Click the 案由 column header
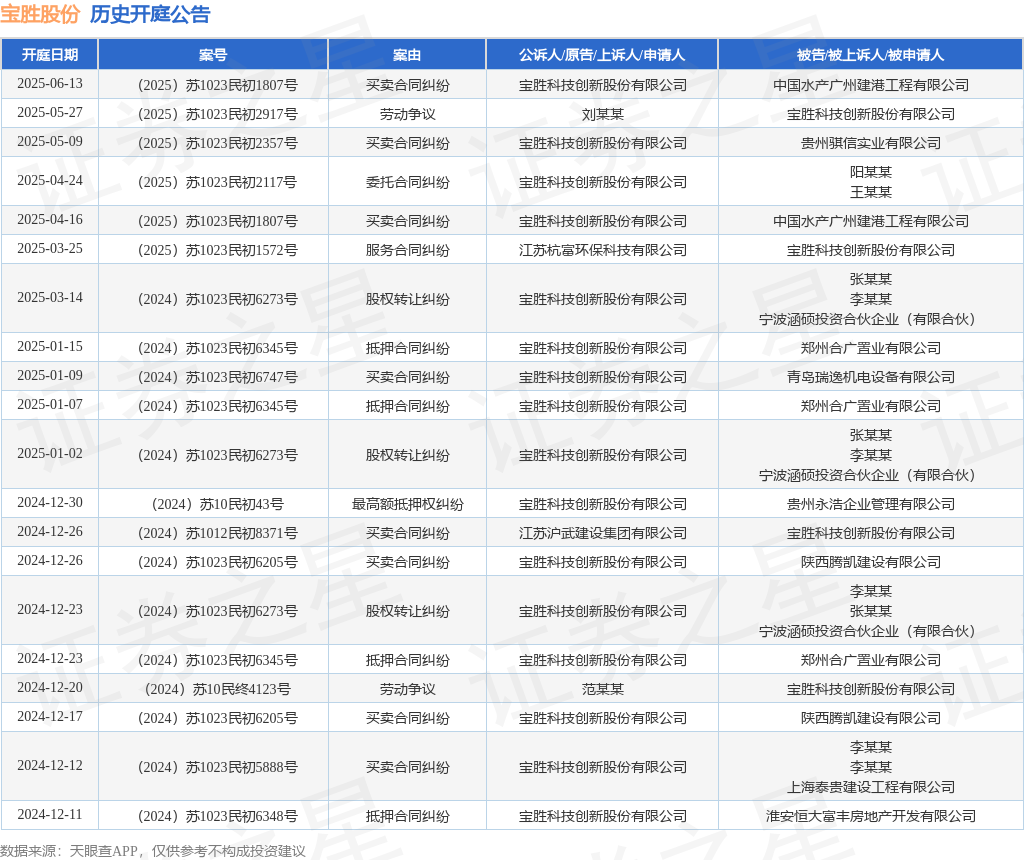The height and width of the screenshot is (860, 1024). [407, 55]
